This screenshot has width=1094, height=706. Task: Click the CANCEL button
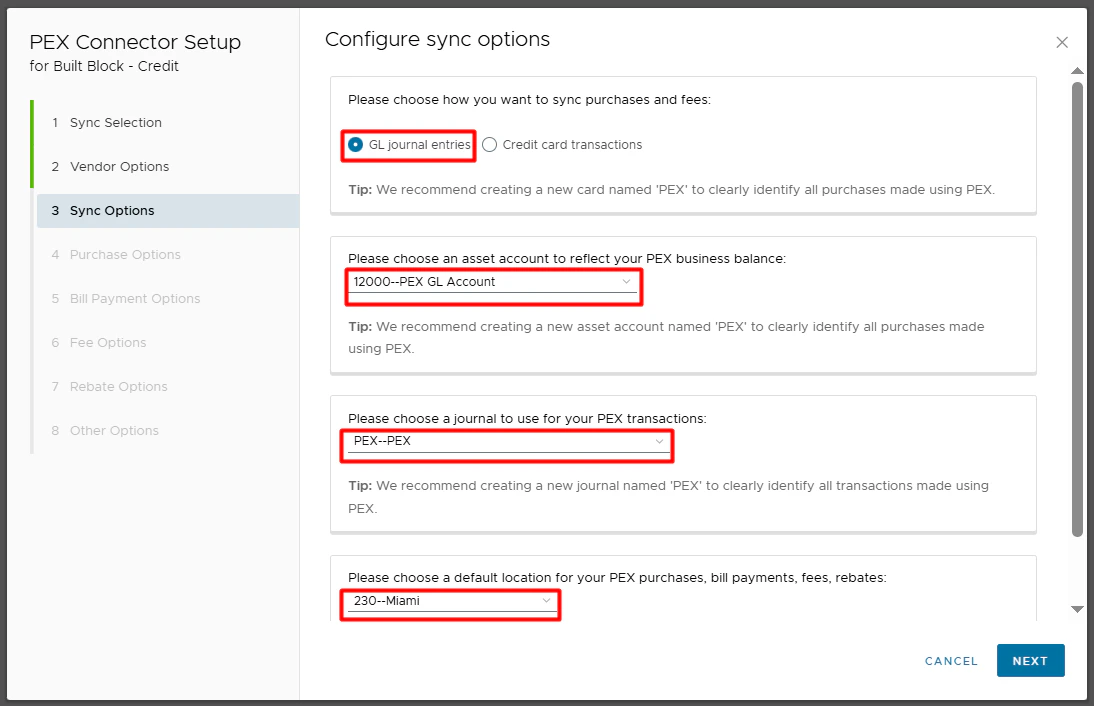coord(951,661)
